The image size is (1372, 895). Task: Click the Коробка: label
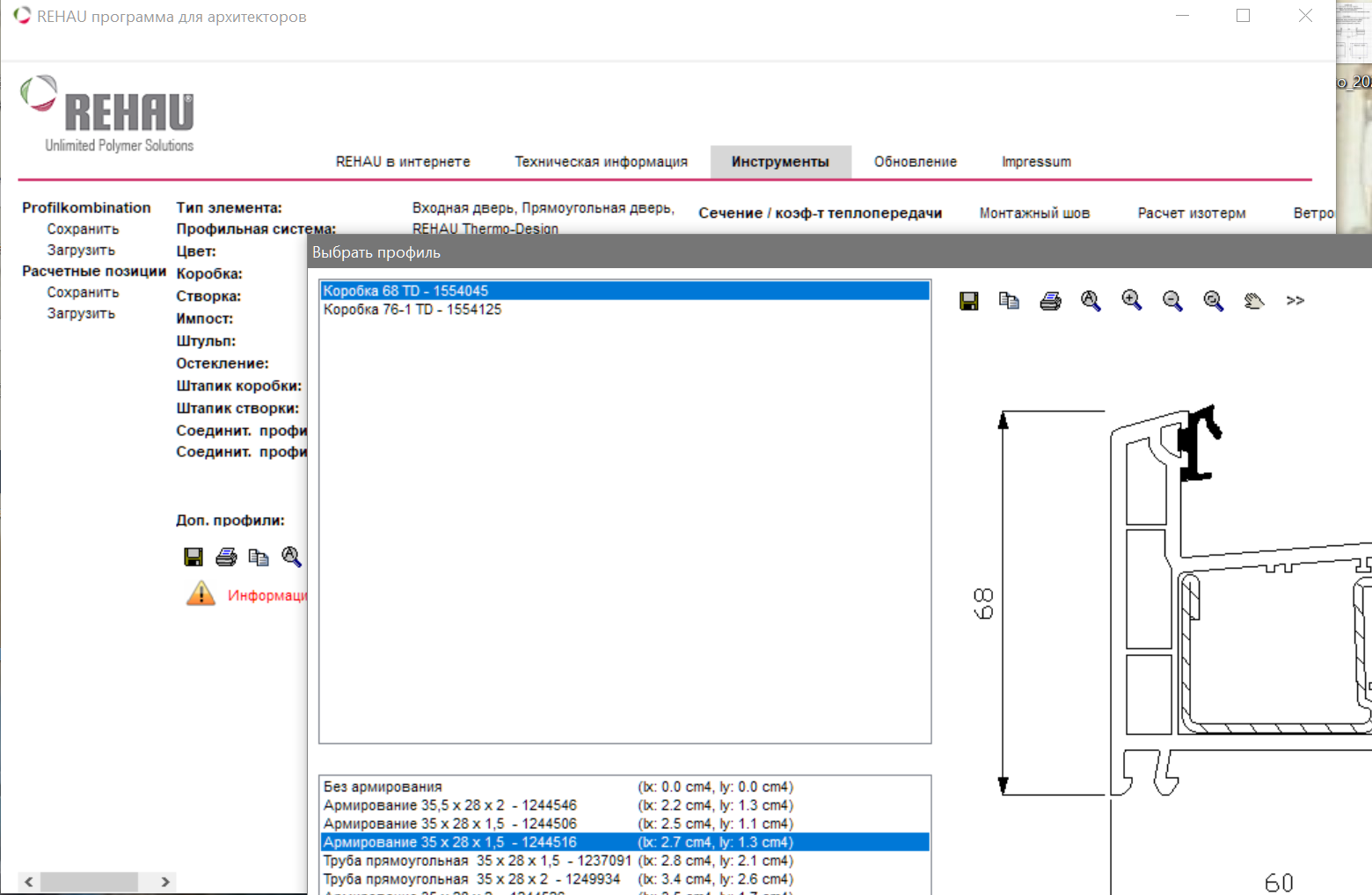pos(209,273)
